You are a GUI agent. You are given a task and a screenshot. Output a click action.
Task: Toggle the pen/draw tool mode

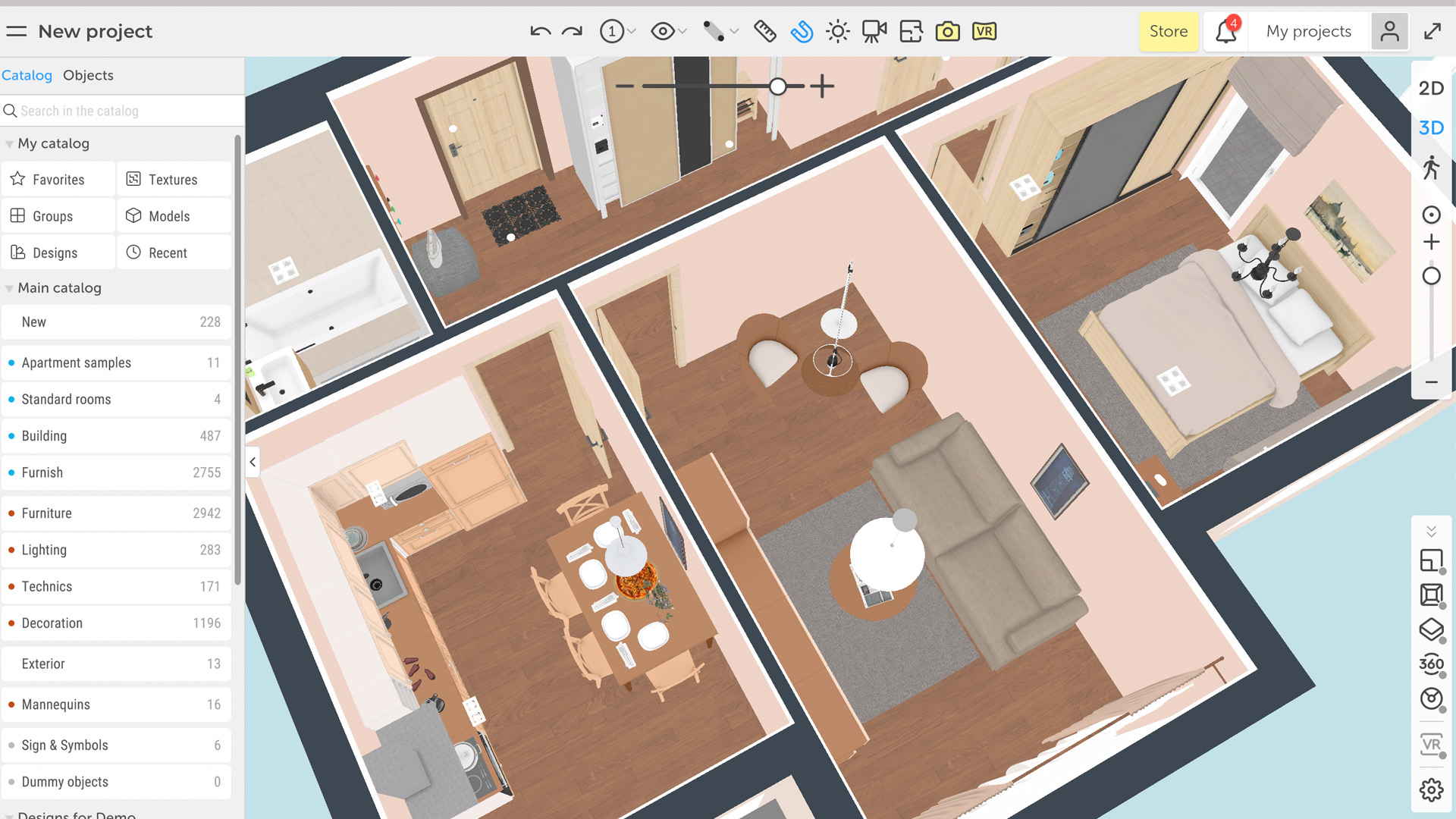[x=712, y=31]
